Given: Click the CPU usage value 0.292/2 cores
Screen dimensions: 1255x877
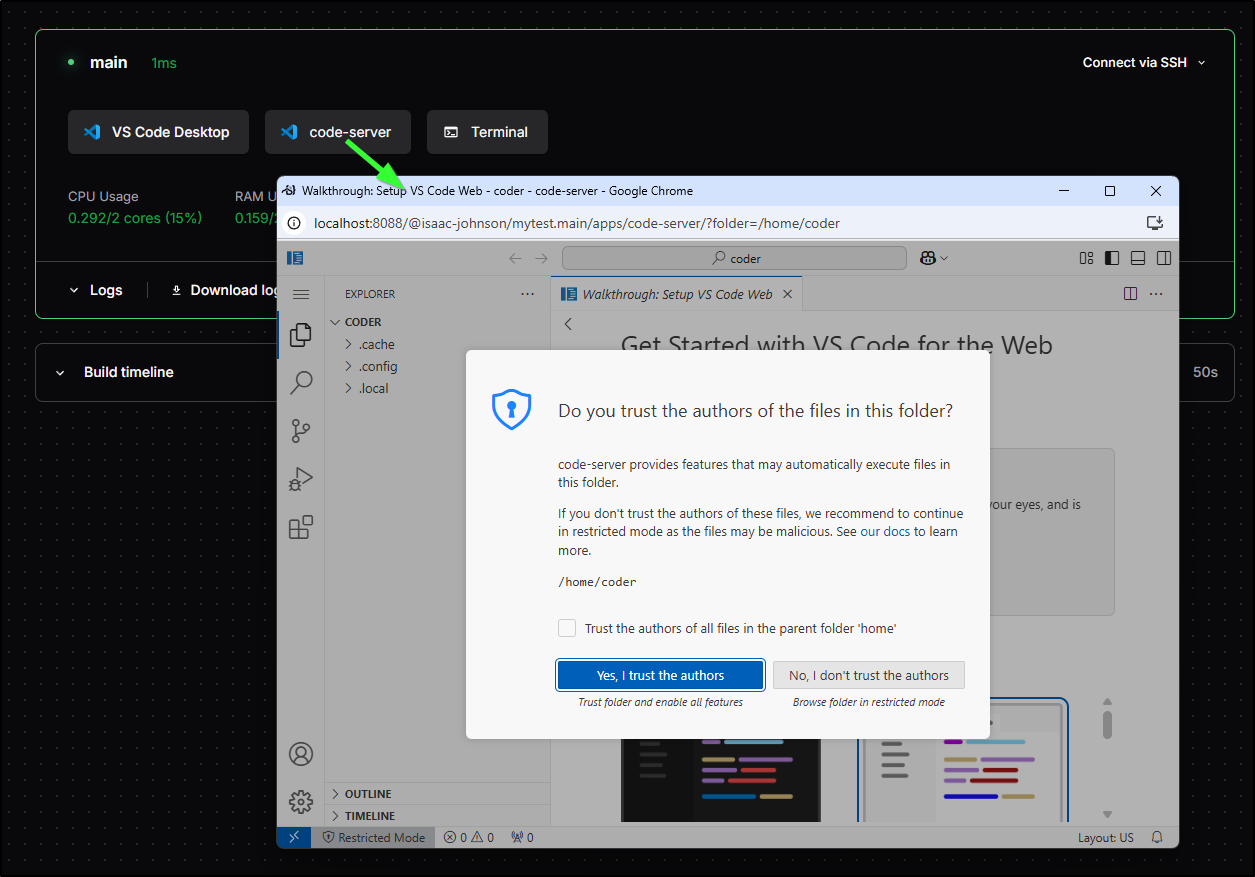Looking at the screenshot, I should coord(135,218).
